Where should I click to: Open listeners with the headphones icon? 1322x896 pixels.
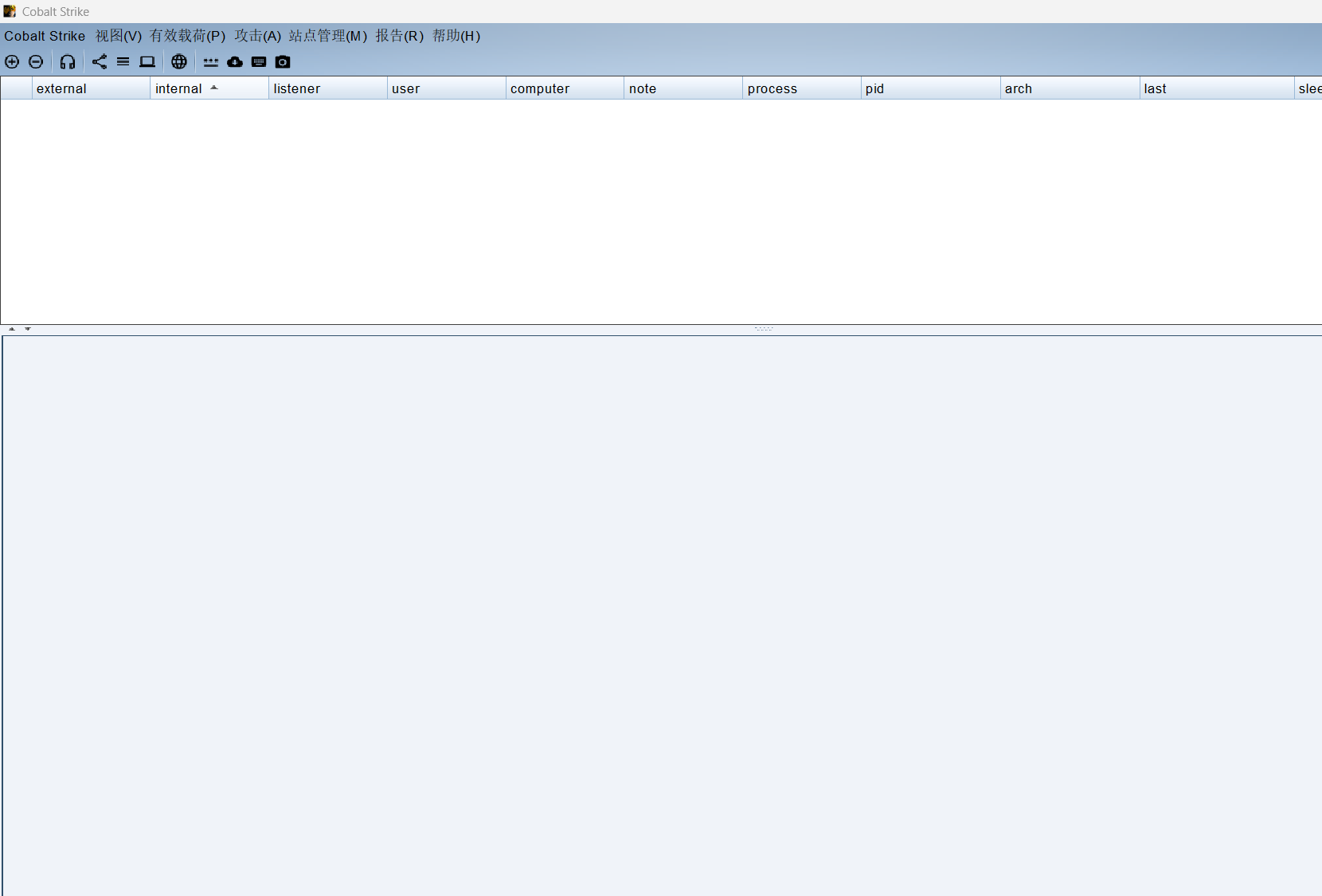68,61
